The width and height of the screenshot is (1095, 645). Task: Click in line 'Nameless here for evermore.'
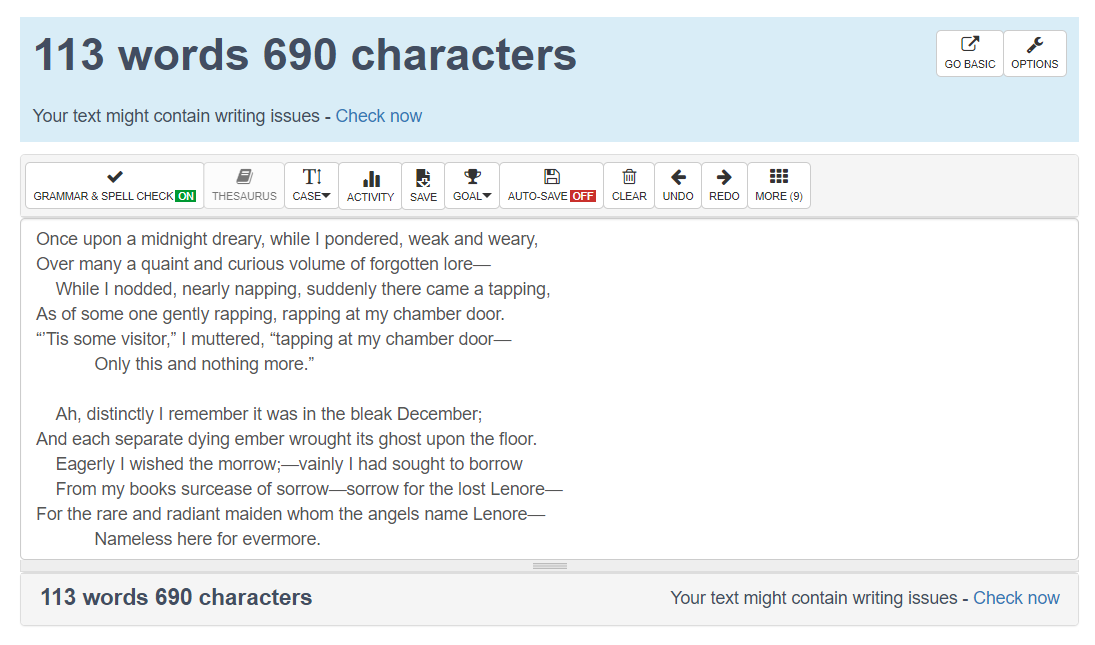click(x=207, y=539)
